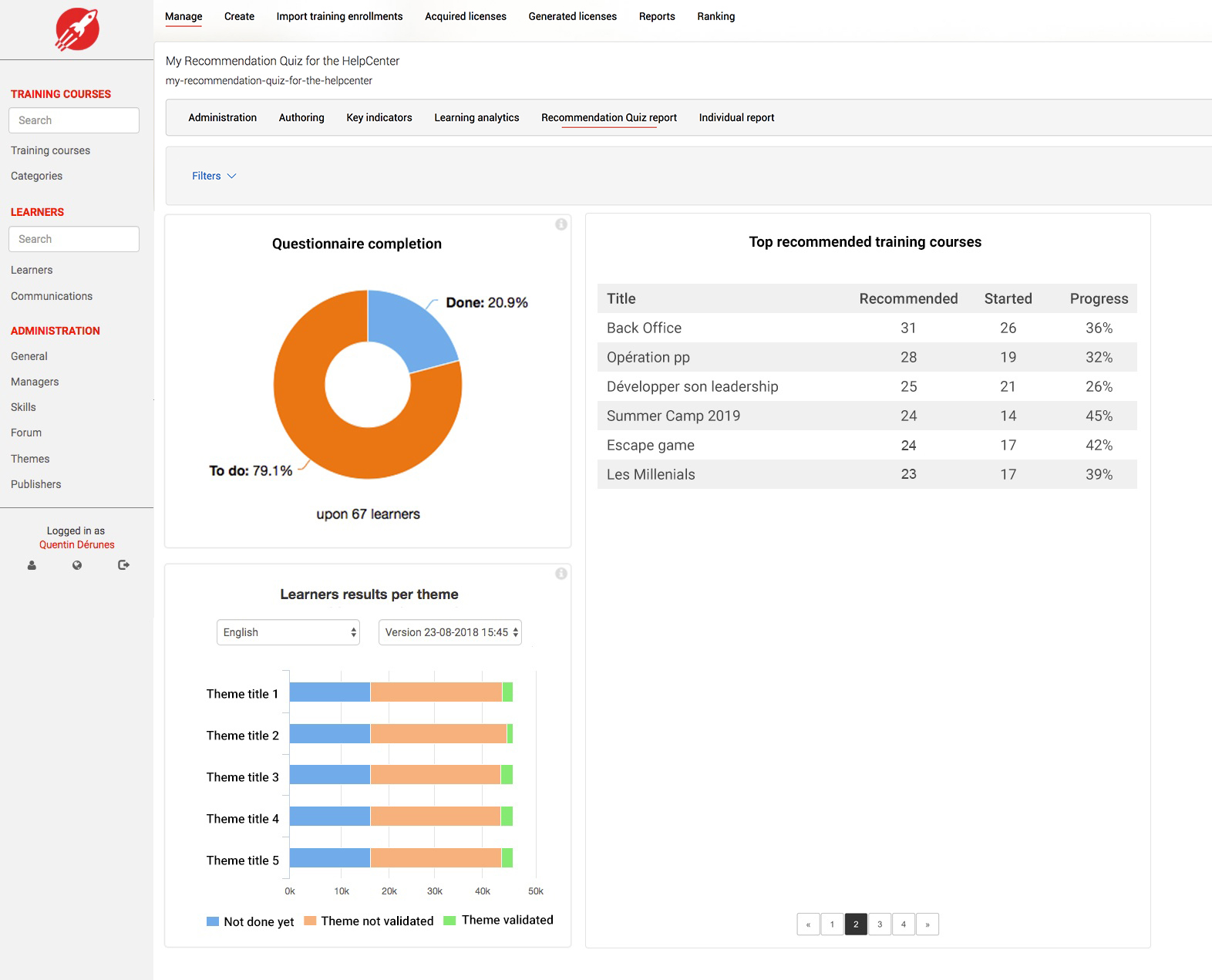Viewport: 1212px width, 980px height.
Task: Click the my-recommendation-quiz-for-the-helpcenter slug text
Action: pos(268,80)
